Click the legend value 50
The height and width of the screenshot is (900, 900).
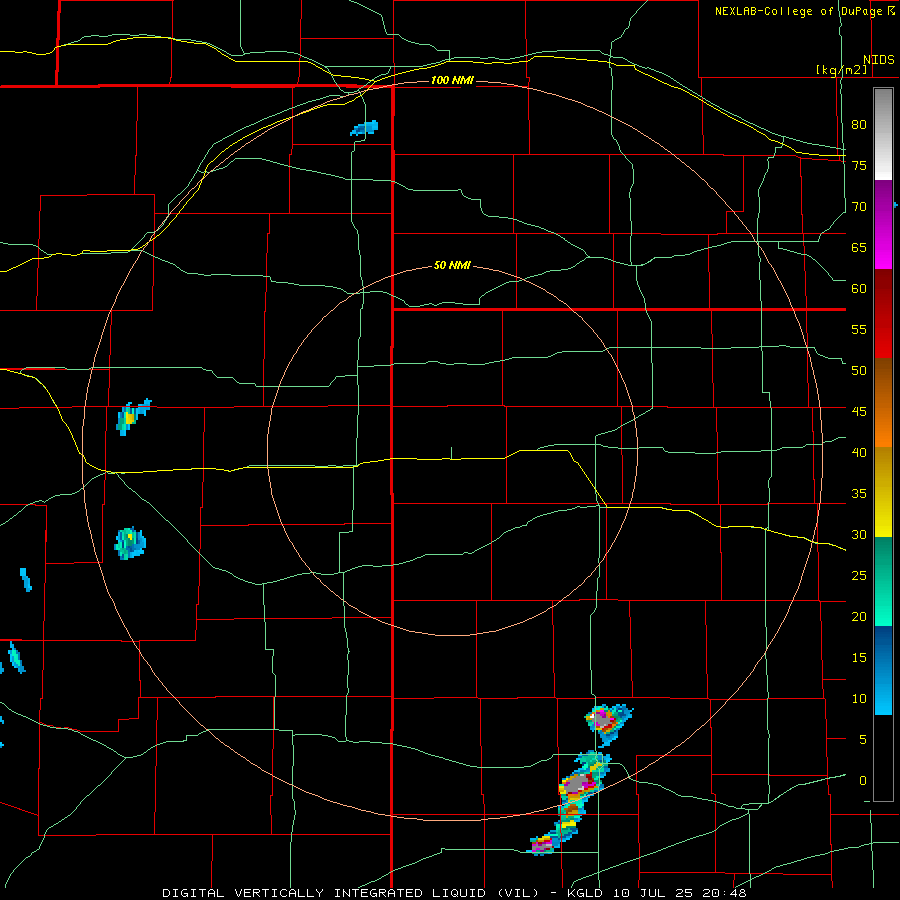(859, 371)
